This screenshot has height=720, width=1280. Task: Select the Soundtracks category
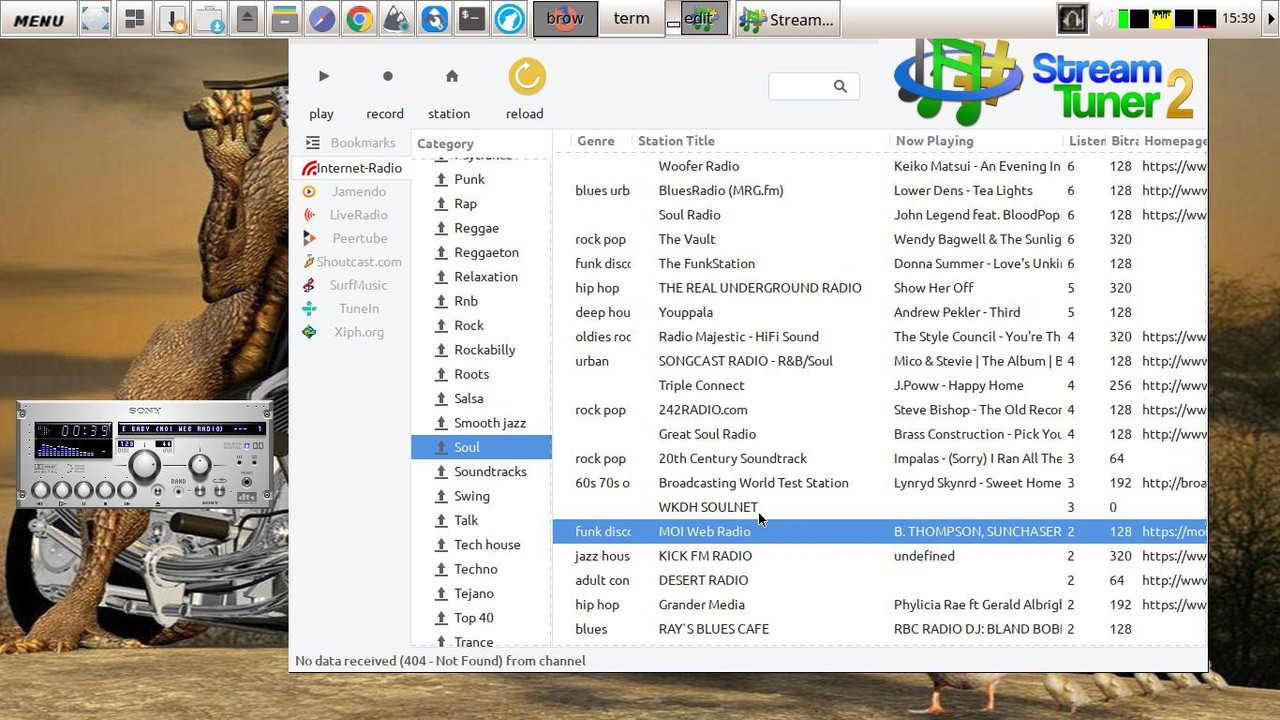(481, 471)
